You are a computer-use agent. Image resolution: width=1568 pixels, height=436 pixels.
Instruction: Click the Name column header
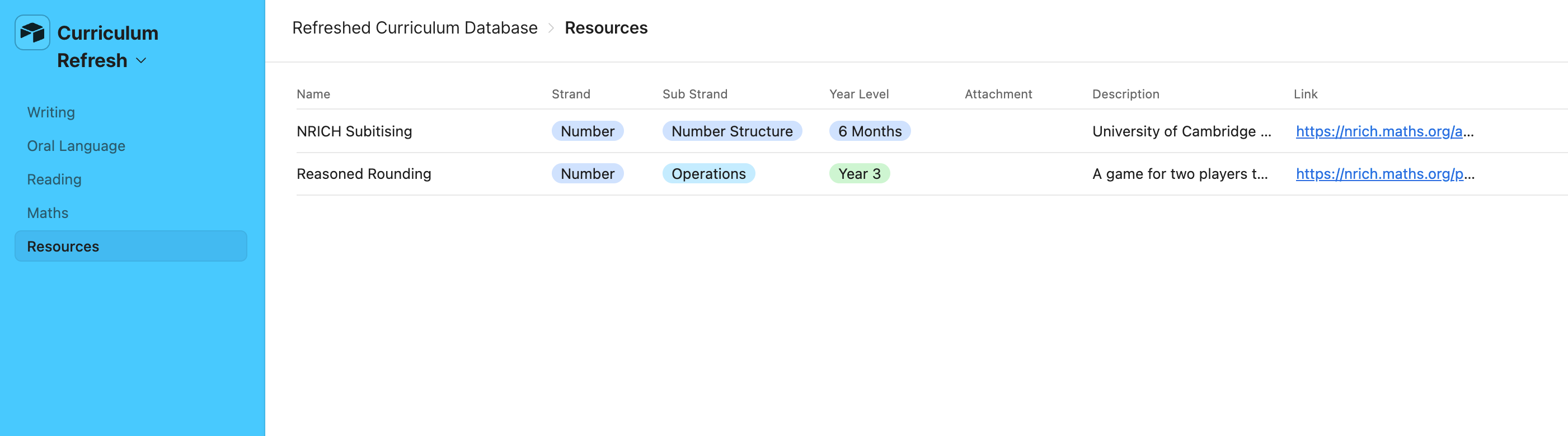tap(313, 94)
